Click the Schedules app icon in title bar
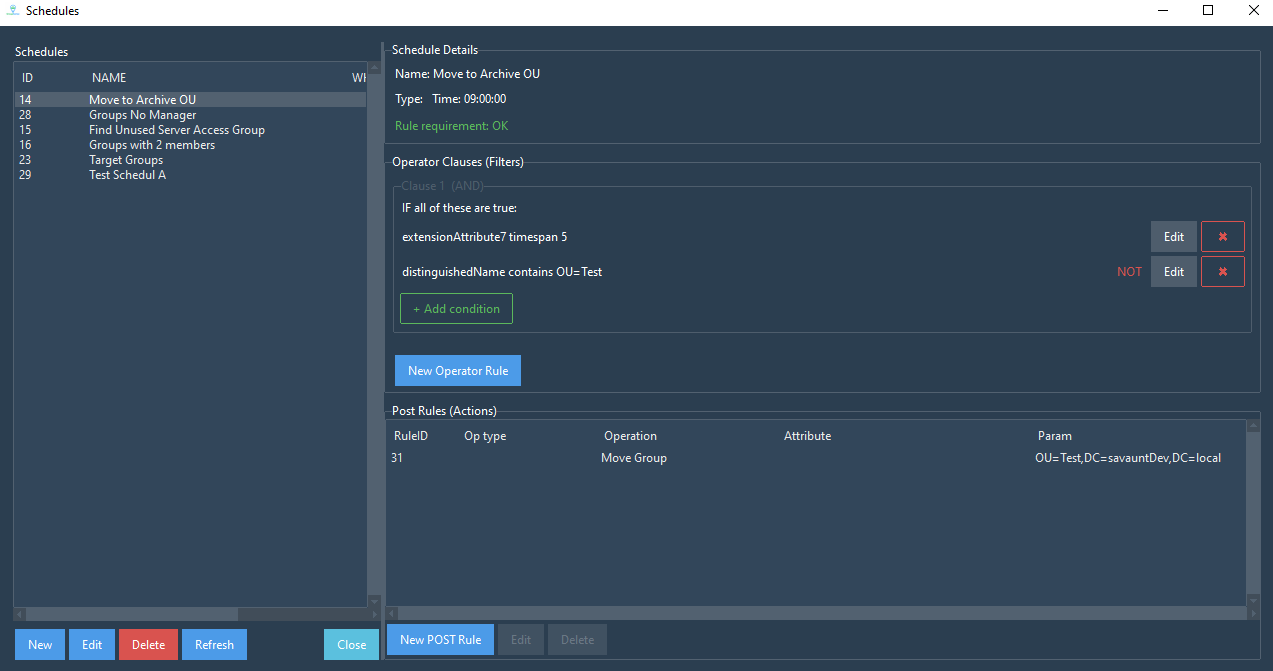The width and height of the screenshot is (1273, 671). click(x=12, y=11)
